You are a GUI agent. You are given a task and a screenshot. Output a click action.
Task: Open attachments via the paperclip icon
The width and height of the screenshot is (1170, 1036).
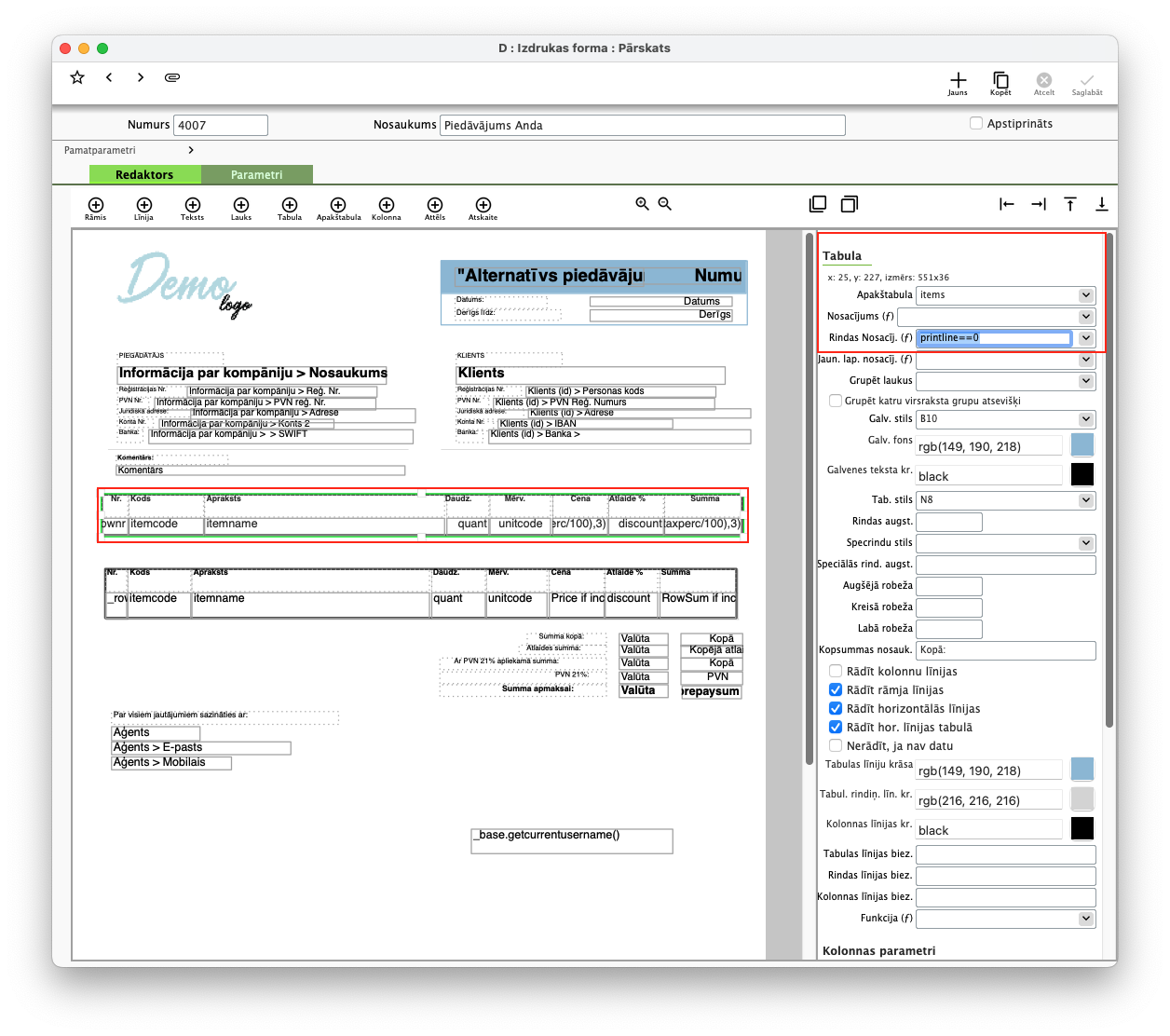[x=172, y=77]
